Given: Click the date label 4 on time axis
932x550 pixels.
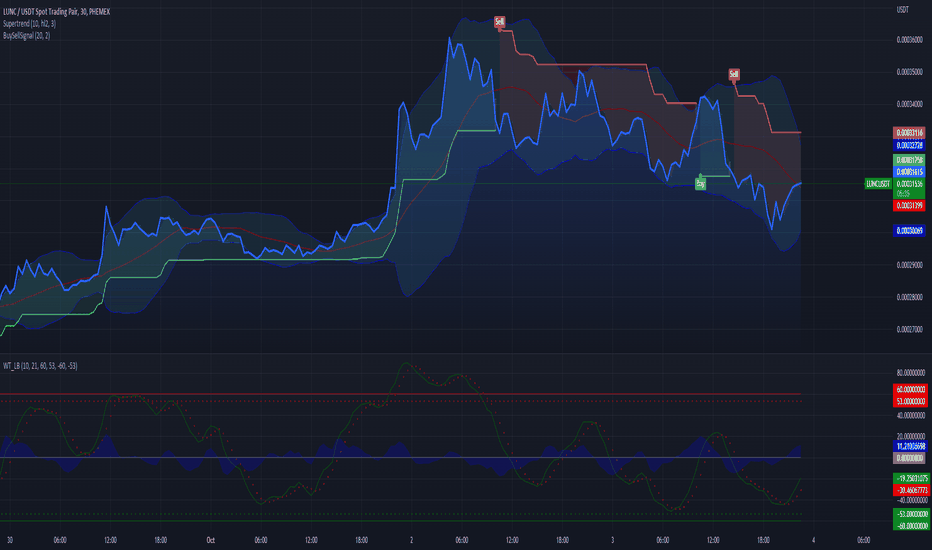Looking at the screenshot, I should pyautogui.click(x=813, y=540).
